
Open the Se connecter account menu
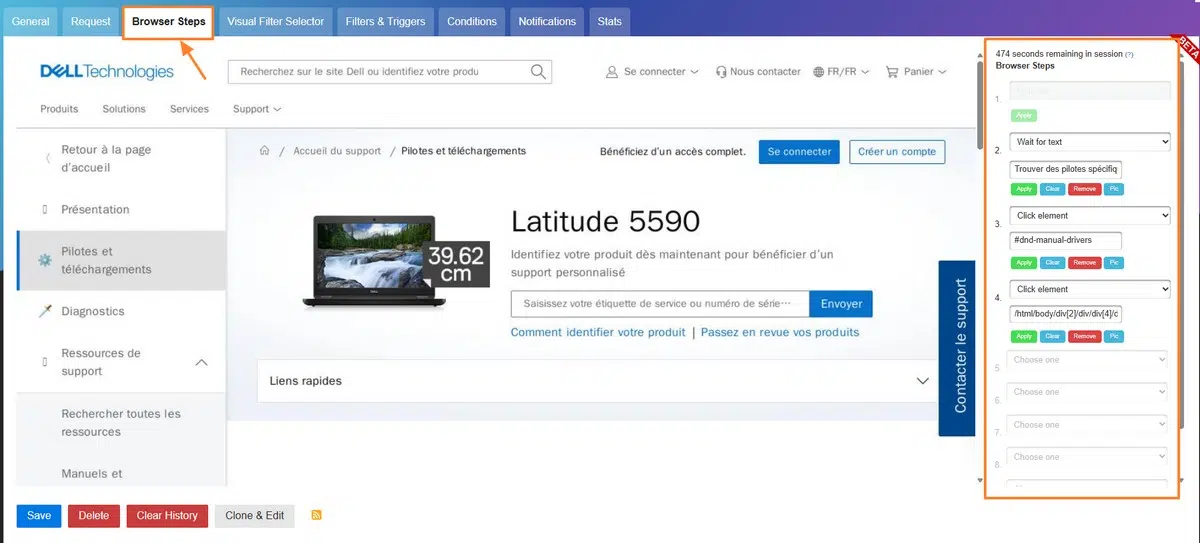[651, 72]
